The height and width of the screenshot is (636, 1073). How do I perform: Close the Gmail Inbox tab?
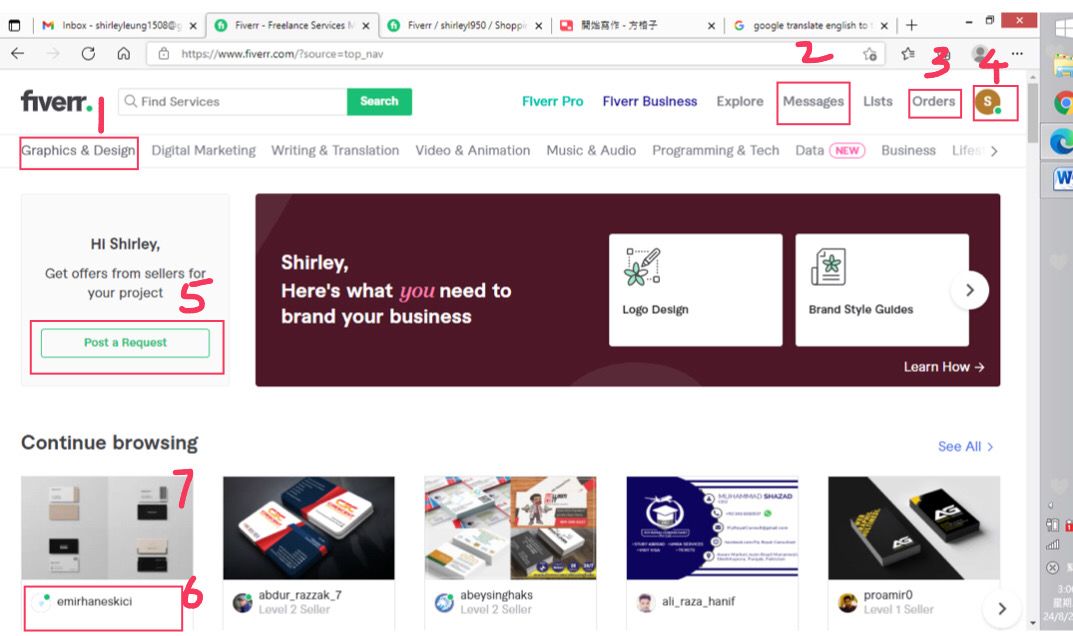193,26
